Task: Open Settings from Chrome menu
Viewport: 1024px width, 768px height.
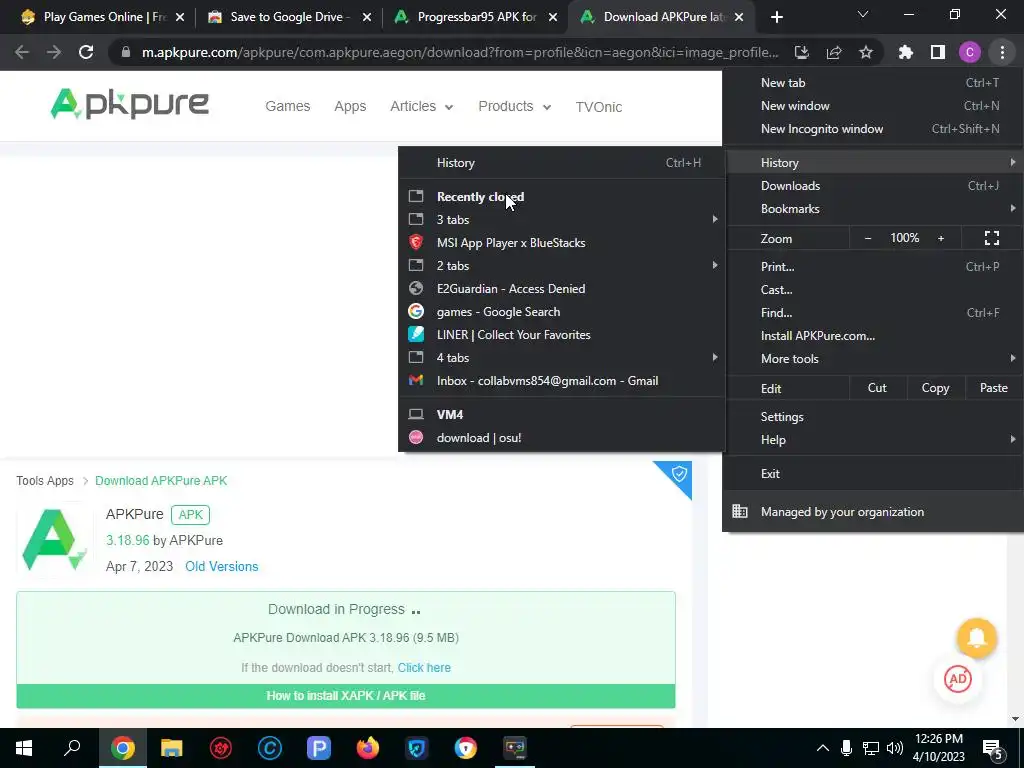Action: tap(873, 417)
